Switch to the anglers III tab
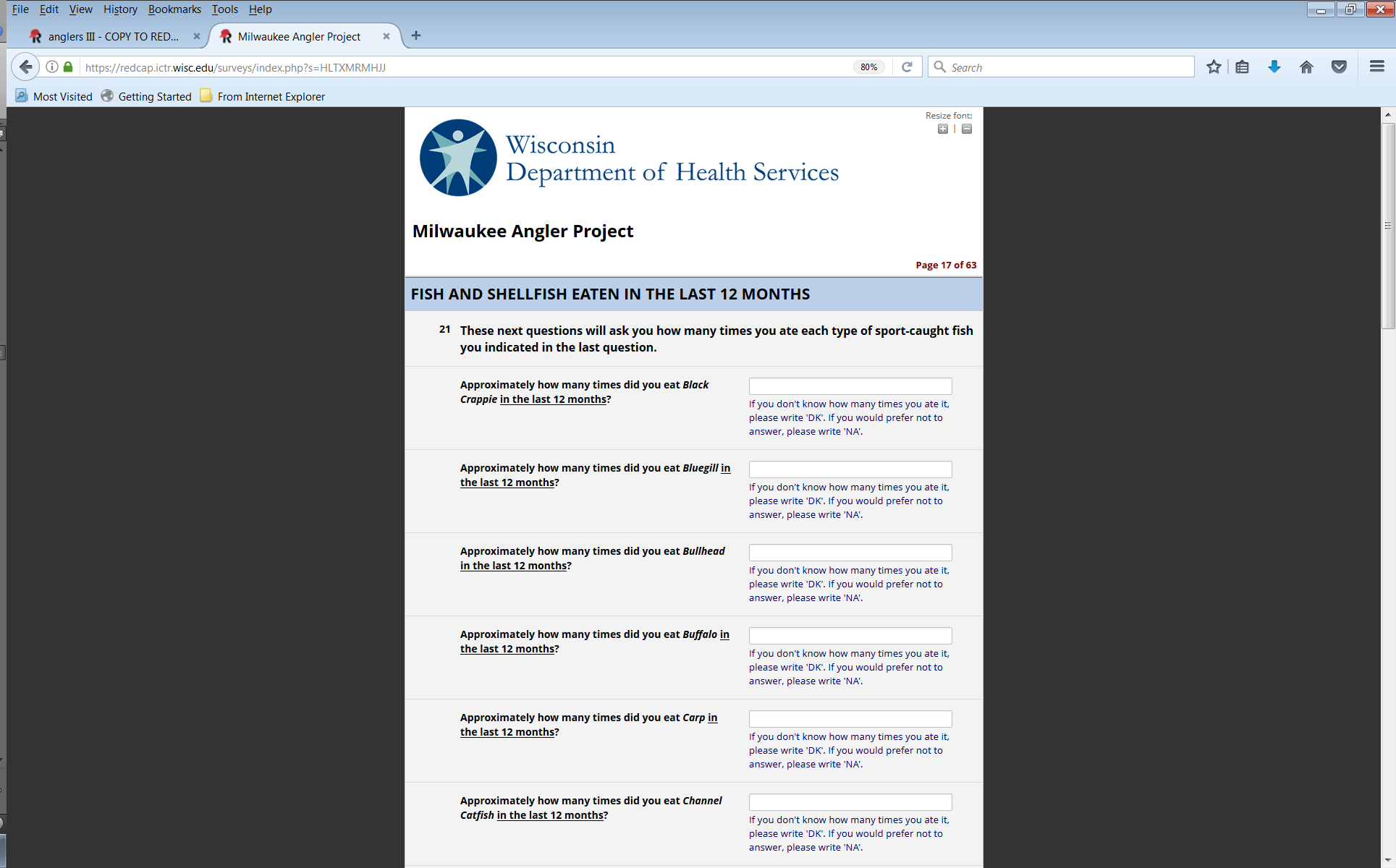This screenshot has height=868, width=1396. [112, 36]
